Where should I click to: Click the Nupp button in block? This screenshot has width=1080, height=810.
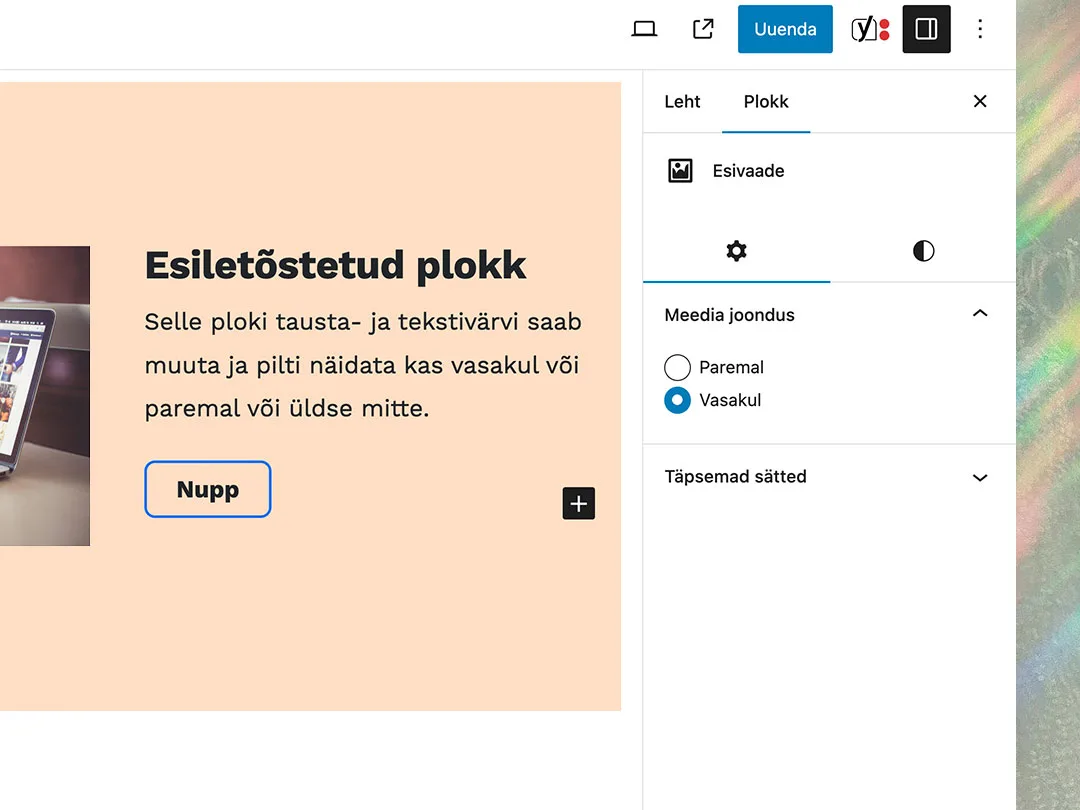click(207, 489)
